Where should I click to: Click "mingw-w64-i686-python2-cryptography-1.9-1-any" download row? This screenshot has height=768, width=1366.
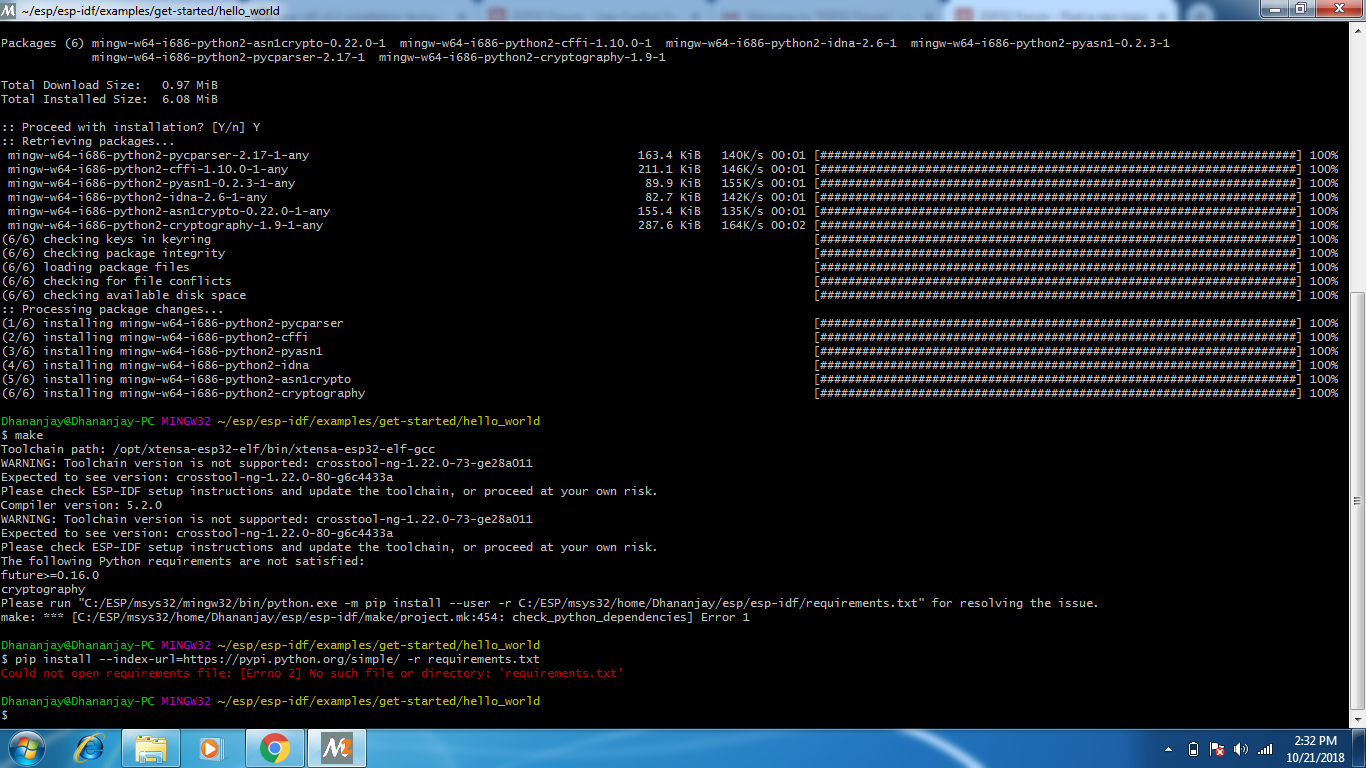[669, 225]
